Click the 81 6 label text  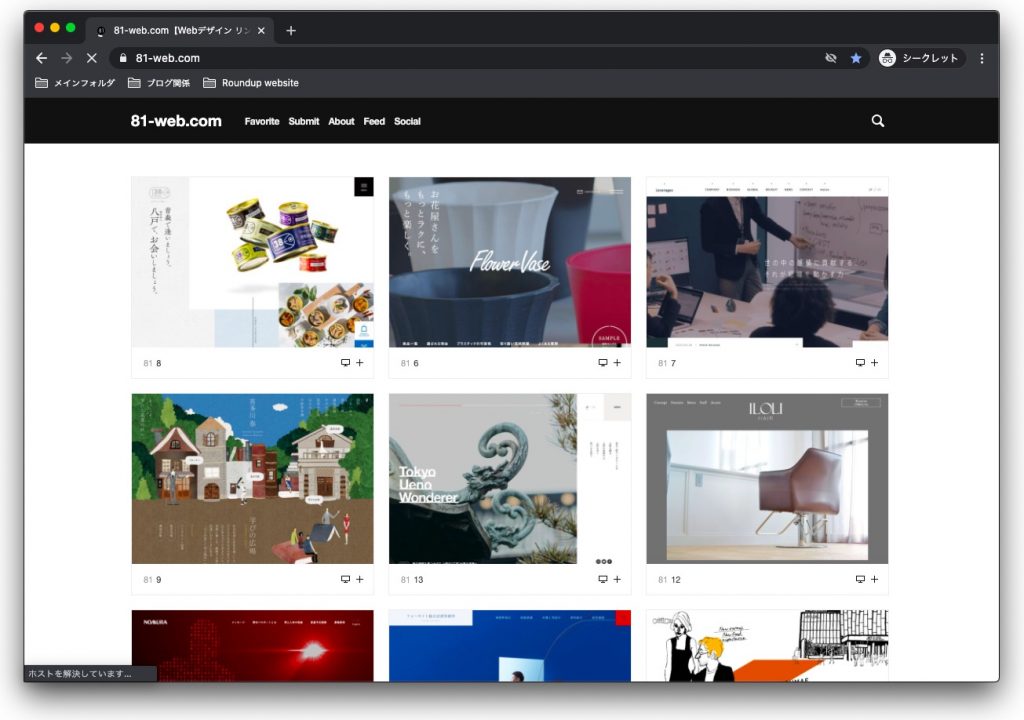tap(409, 363)
